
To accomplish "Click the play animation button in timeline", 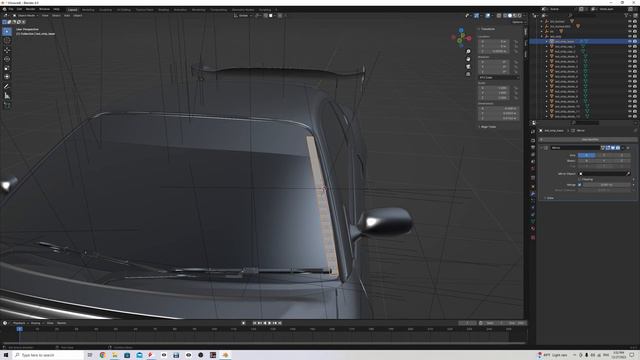I will [x=269, y=323].
